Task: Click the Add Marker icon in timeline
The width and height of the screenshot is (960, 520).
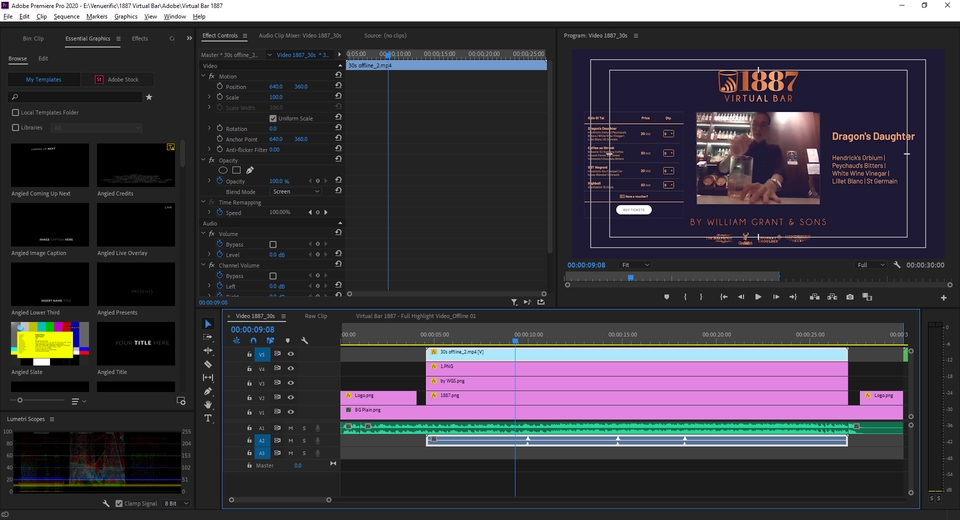Action: (288, 340)
